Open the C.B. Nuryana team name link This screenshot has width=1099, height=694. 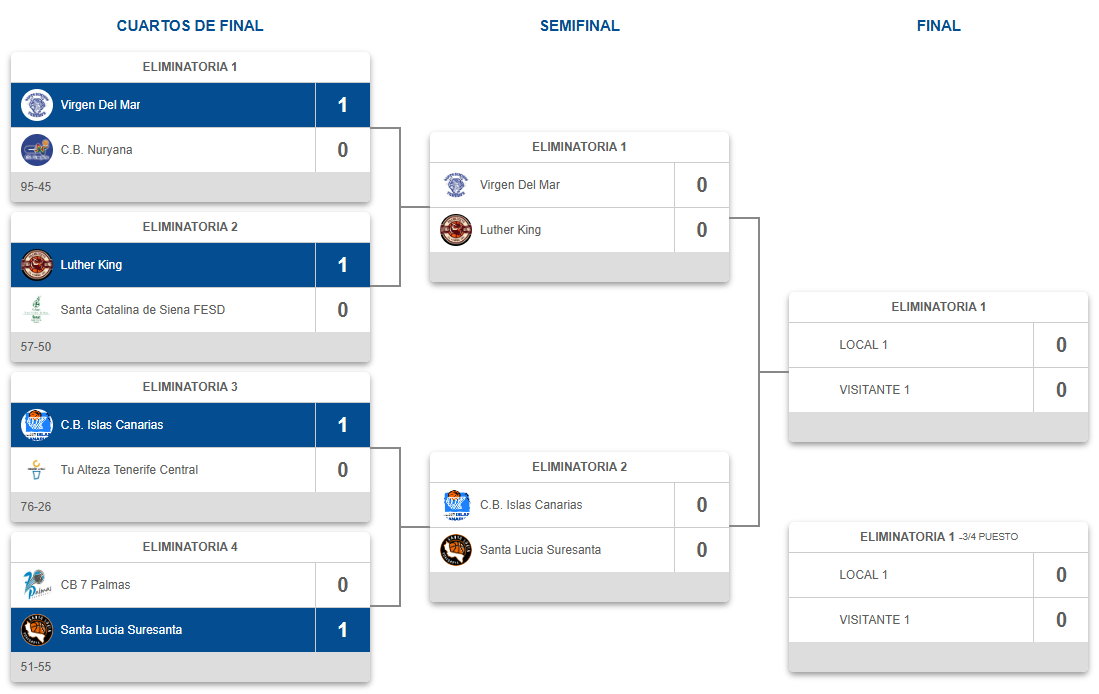[x=96, y=150]
